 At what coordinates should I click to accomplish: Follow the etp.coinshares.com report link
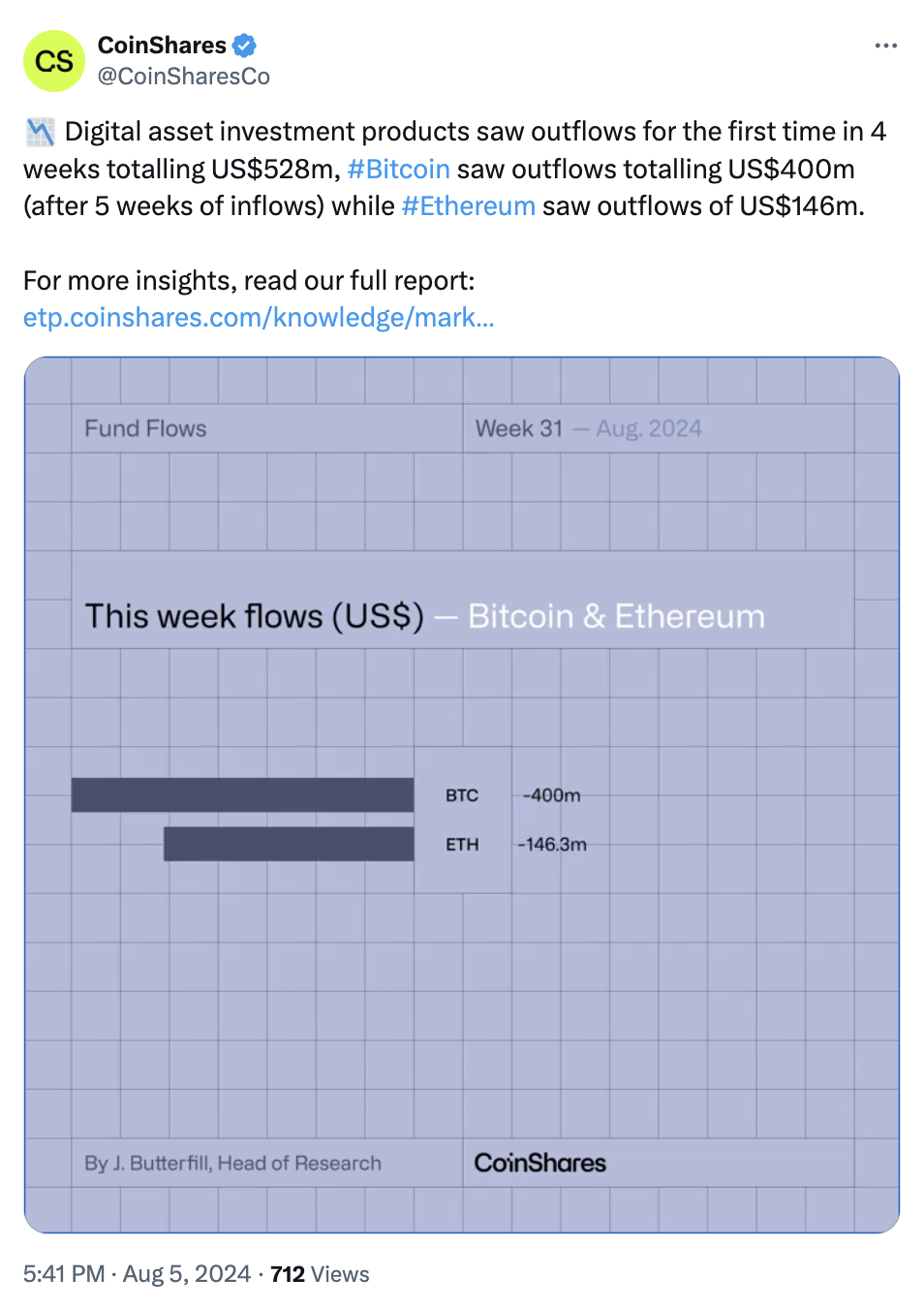point(259,318)
